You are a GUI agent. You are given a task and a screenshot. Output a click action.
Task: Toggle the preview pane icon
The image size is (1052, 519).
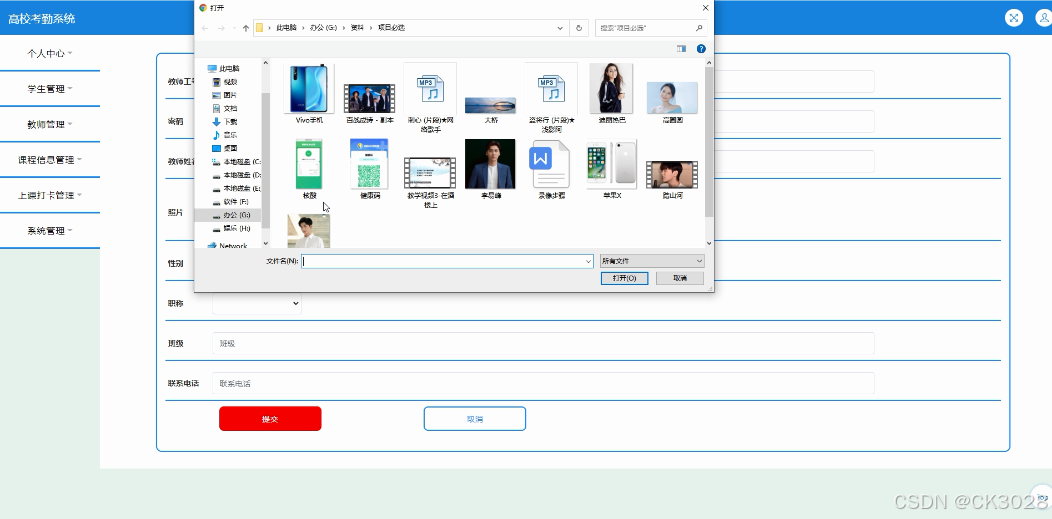point(682,48)
